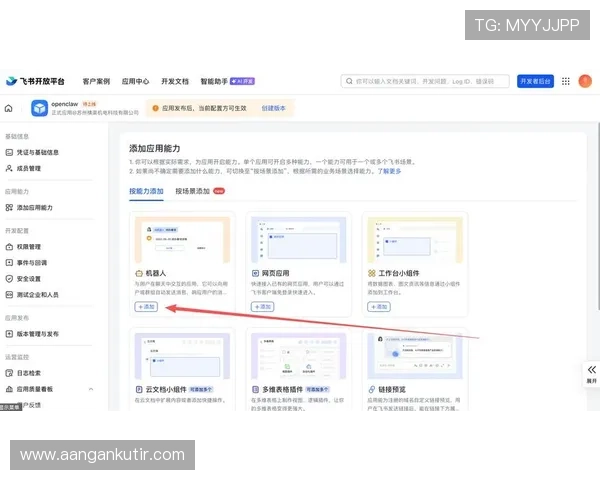Add the 机器人 capability

(x=146, y=307)
